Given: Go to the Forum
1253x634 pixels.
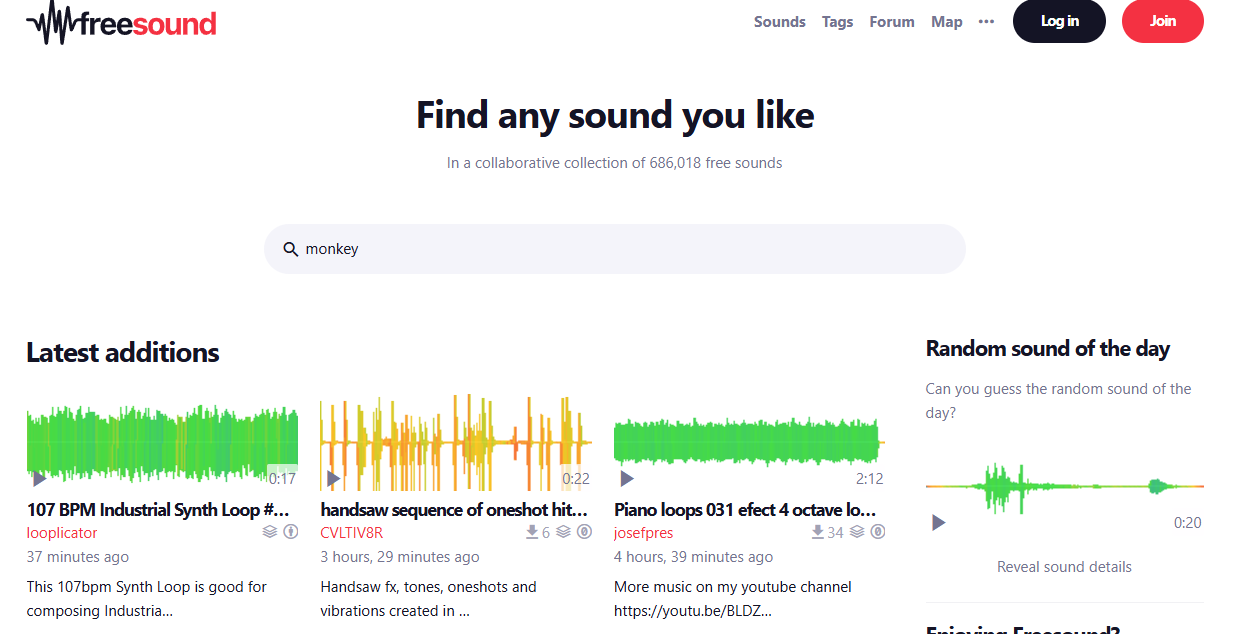Looking at the screenshot, I should (x=892, y=22).
